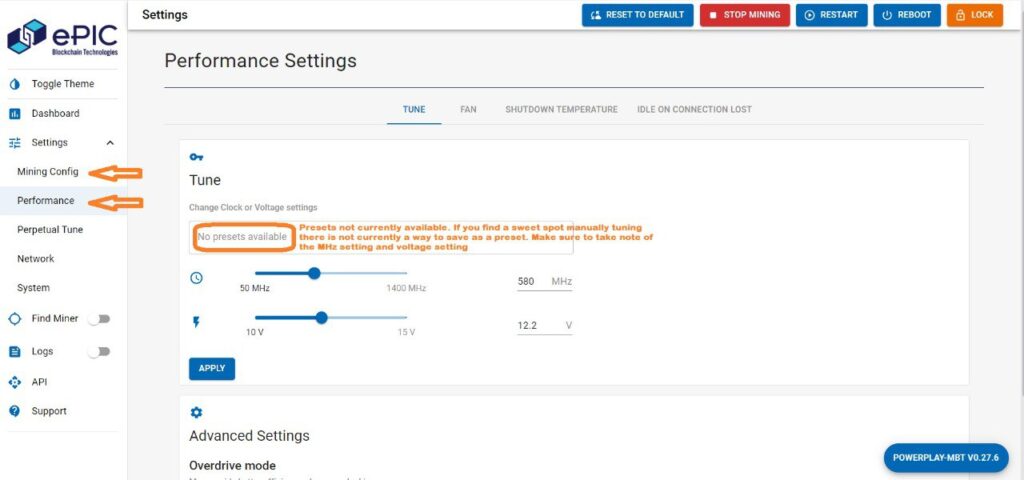
Task: Click the API icon in sidebar
Action: 15,382
